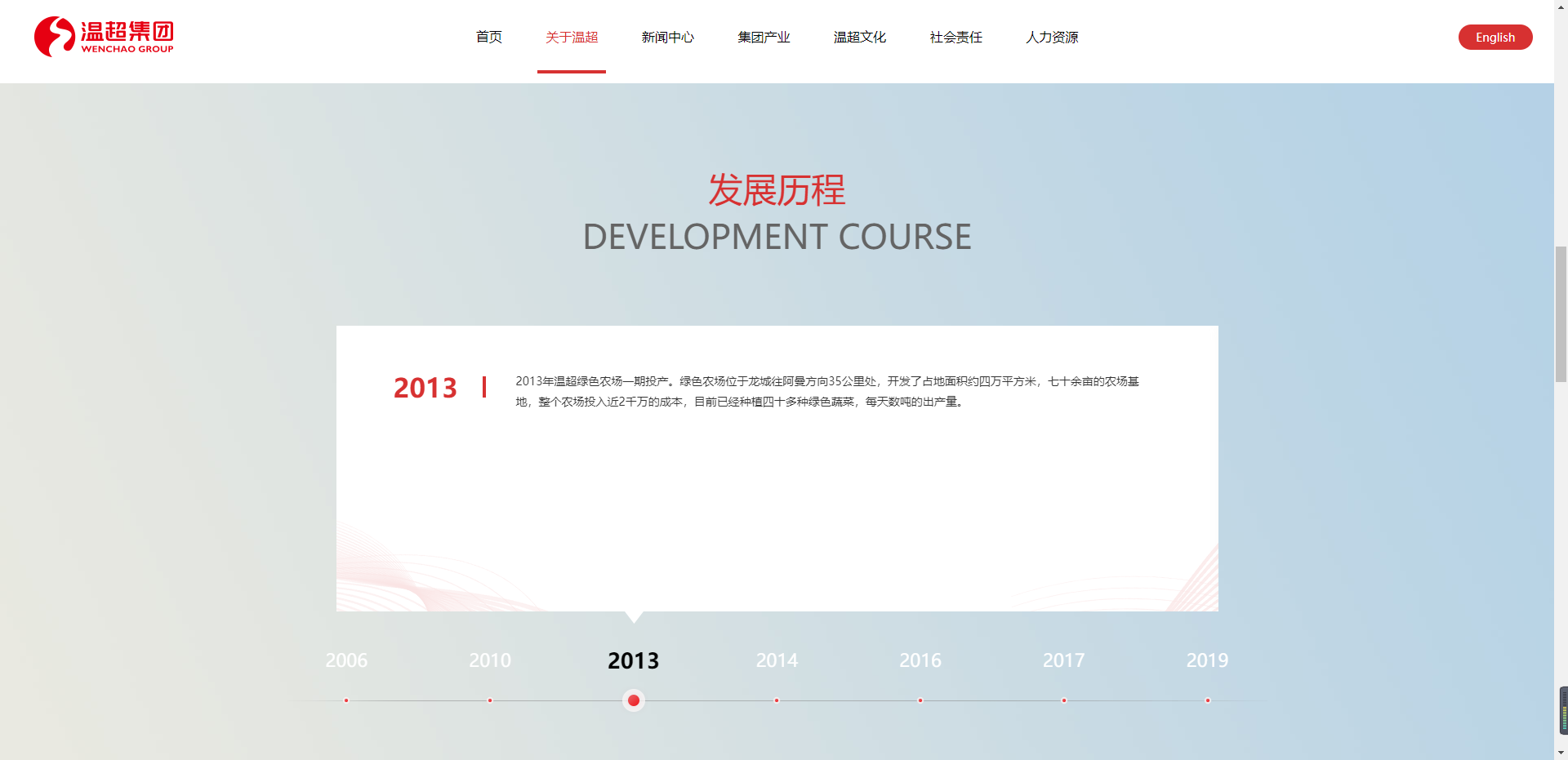Click the active 2013 red dot marker
The height and width of the screenshot is (760, 1568).
pyautogui.click(x=634, y=700)
